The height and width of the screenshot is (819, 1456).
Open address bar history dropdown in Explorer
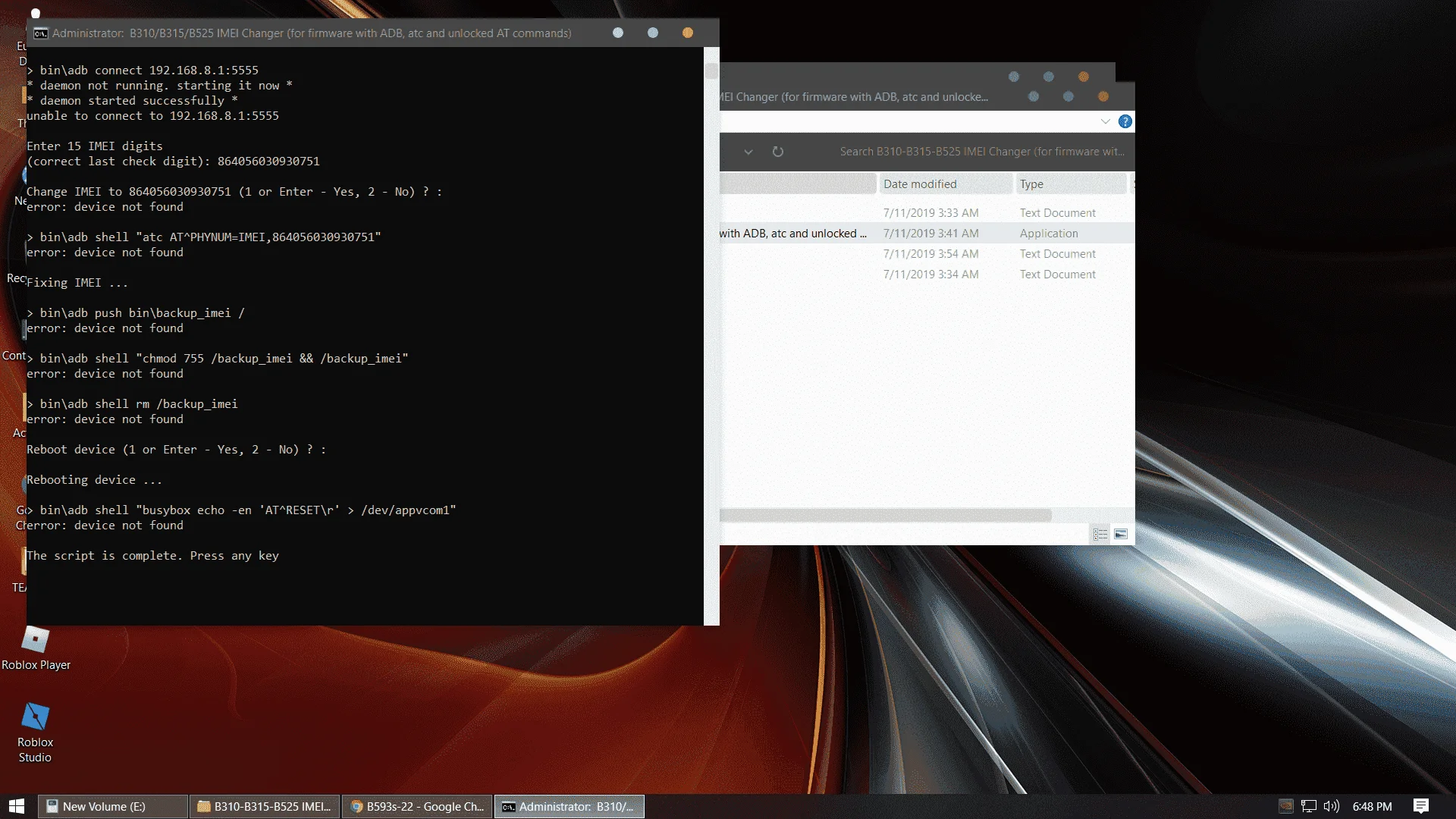tap(748, 152)
